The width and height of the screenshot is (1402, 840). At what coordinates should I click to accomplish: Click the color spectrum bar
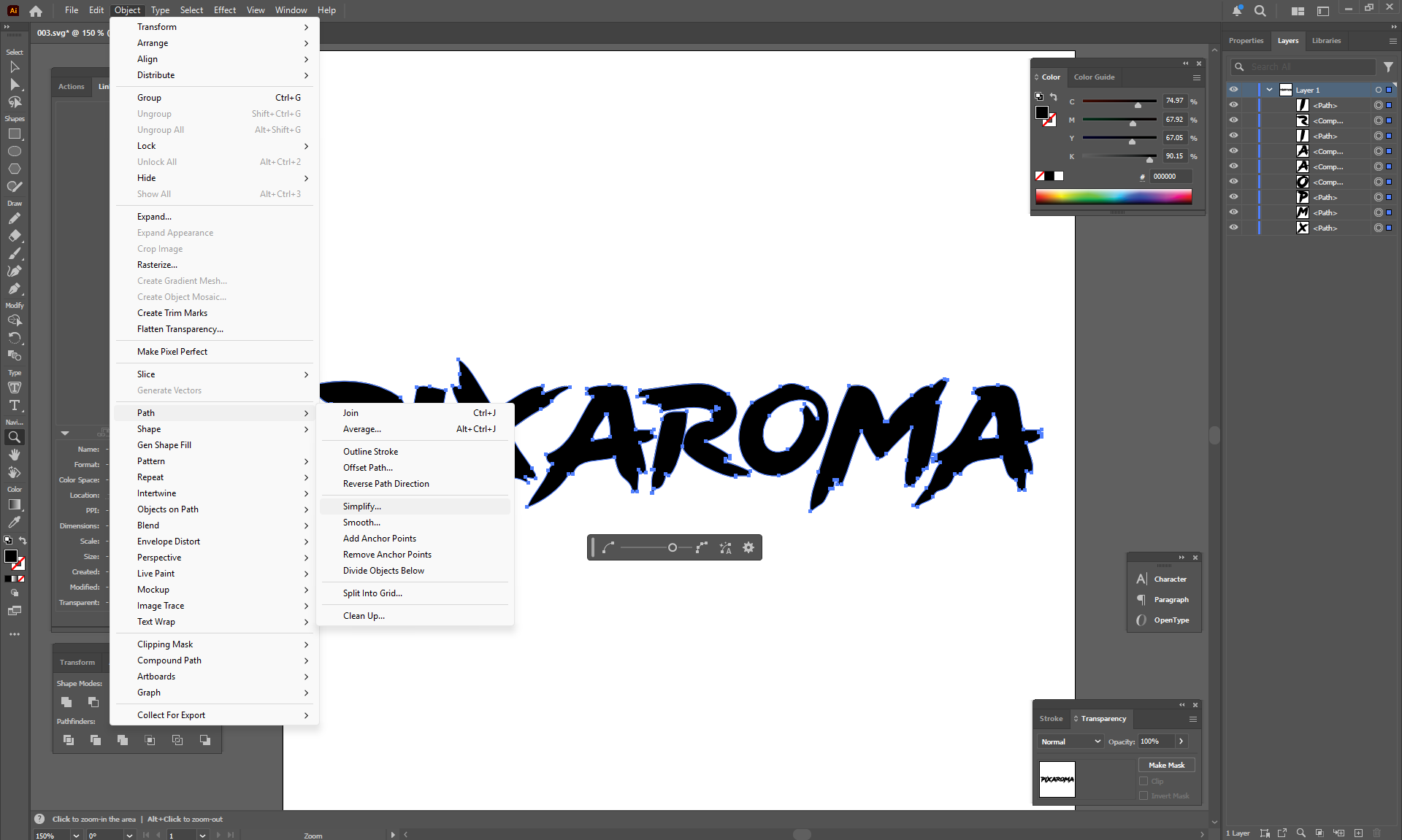click(1113, 196)
